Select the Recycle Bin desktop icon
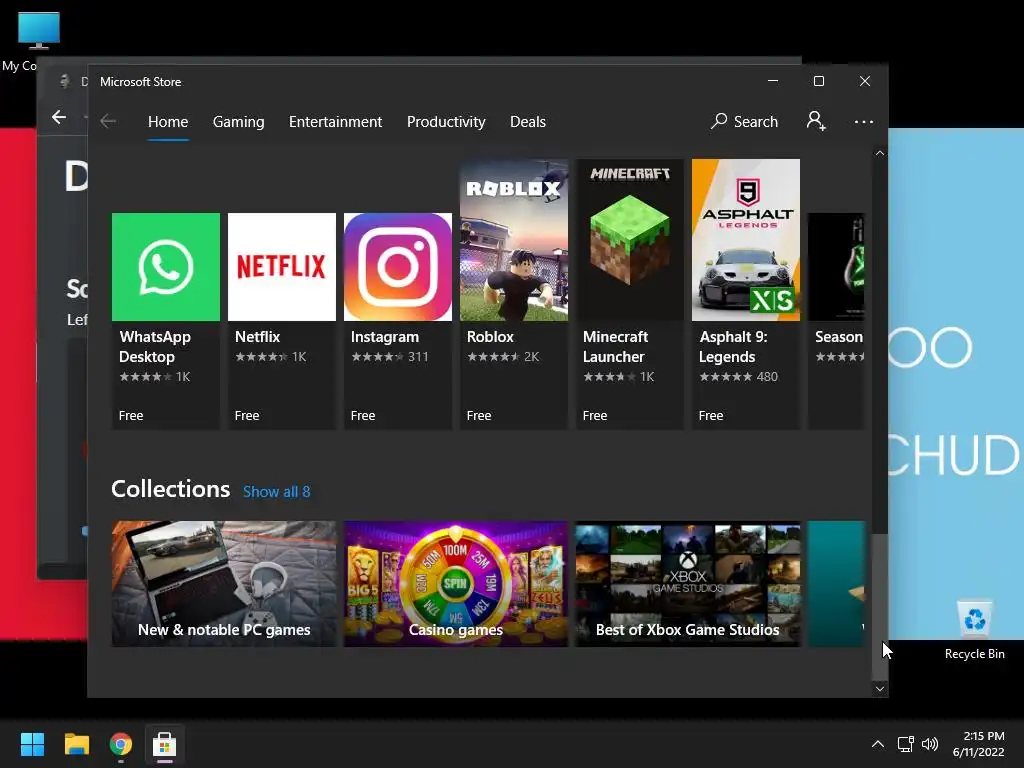This screenshot has width=1024, height=768. click(x=974, y=630)
